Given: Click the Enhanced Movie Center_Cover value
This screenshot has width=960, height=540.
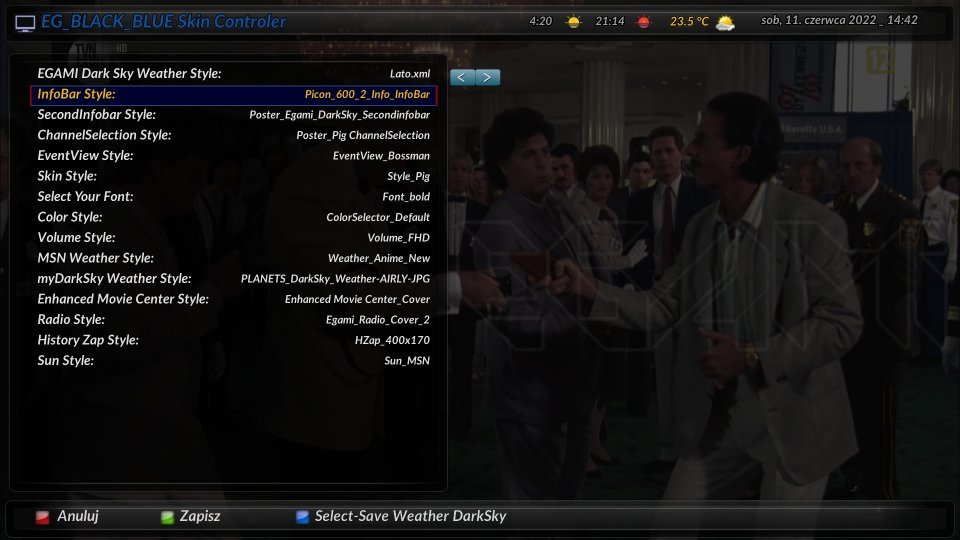Looking at the screenshot, I should click(357, 299).
